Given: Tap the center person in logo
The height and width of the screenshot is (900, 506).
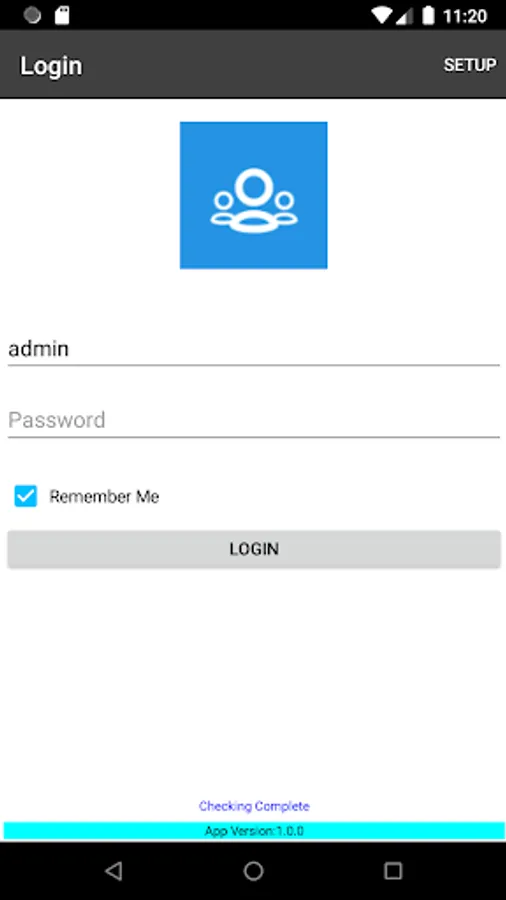Looking at the screenshot, I should click(x=252, y=199).
